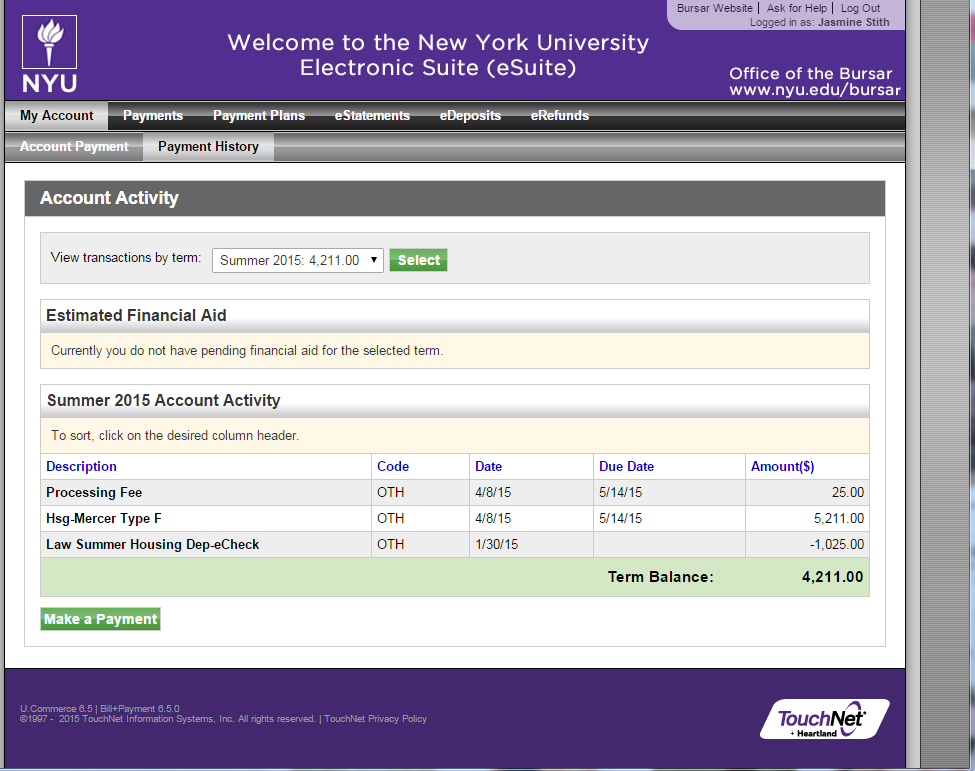975x771 pixels.
Task: Open the eRefunds tab
Action: 559,116
